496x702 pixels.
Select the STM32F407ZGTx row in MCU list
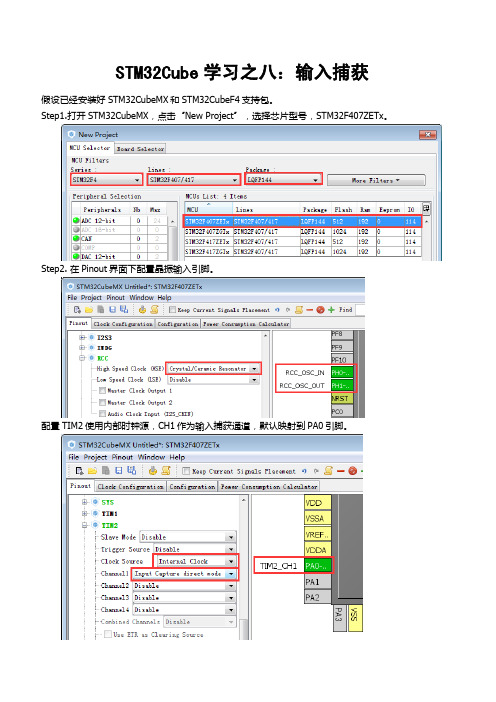point(303,232)
